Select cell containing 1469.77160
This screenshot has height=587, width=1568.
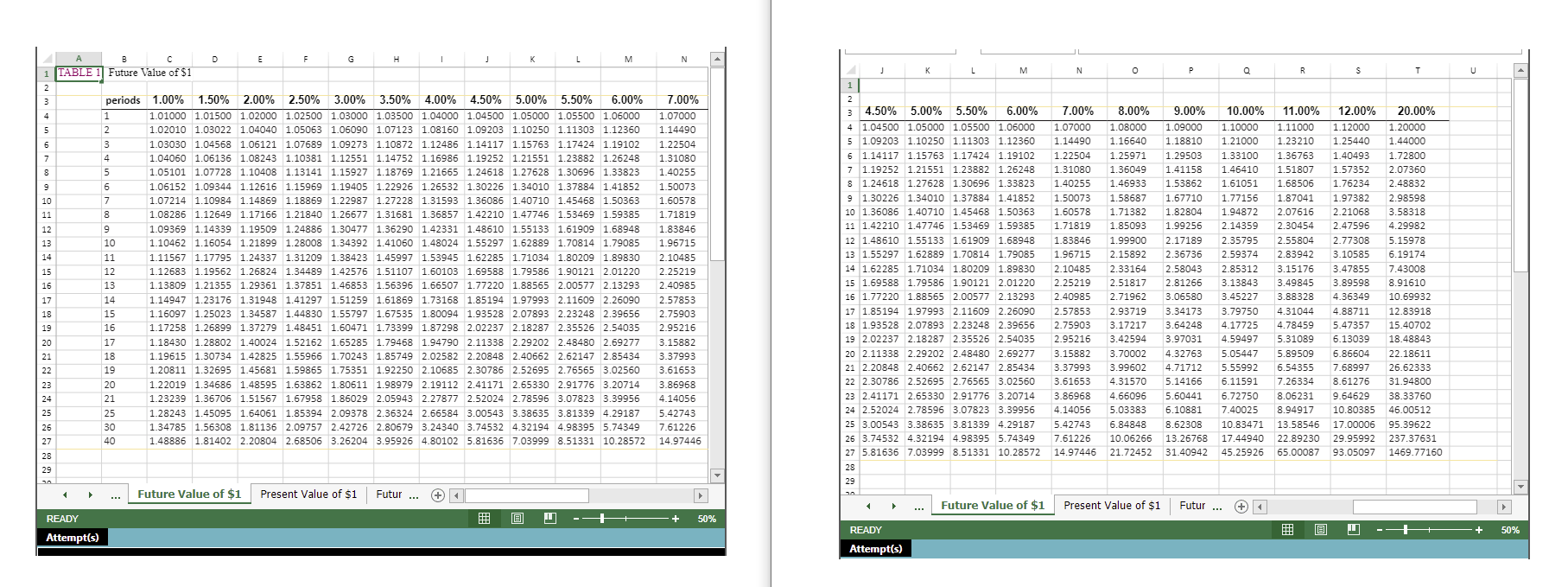(x=1417, y=452)
